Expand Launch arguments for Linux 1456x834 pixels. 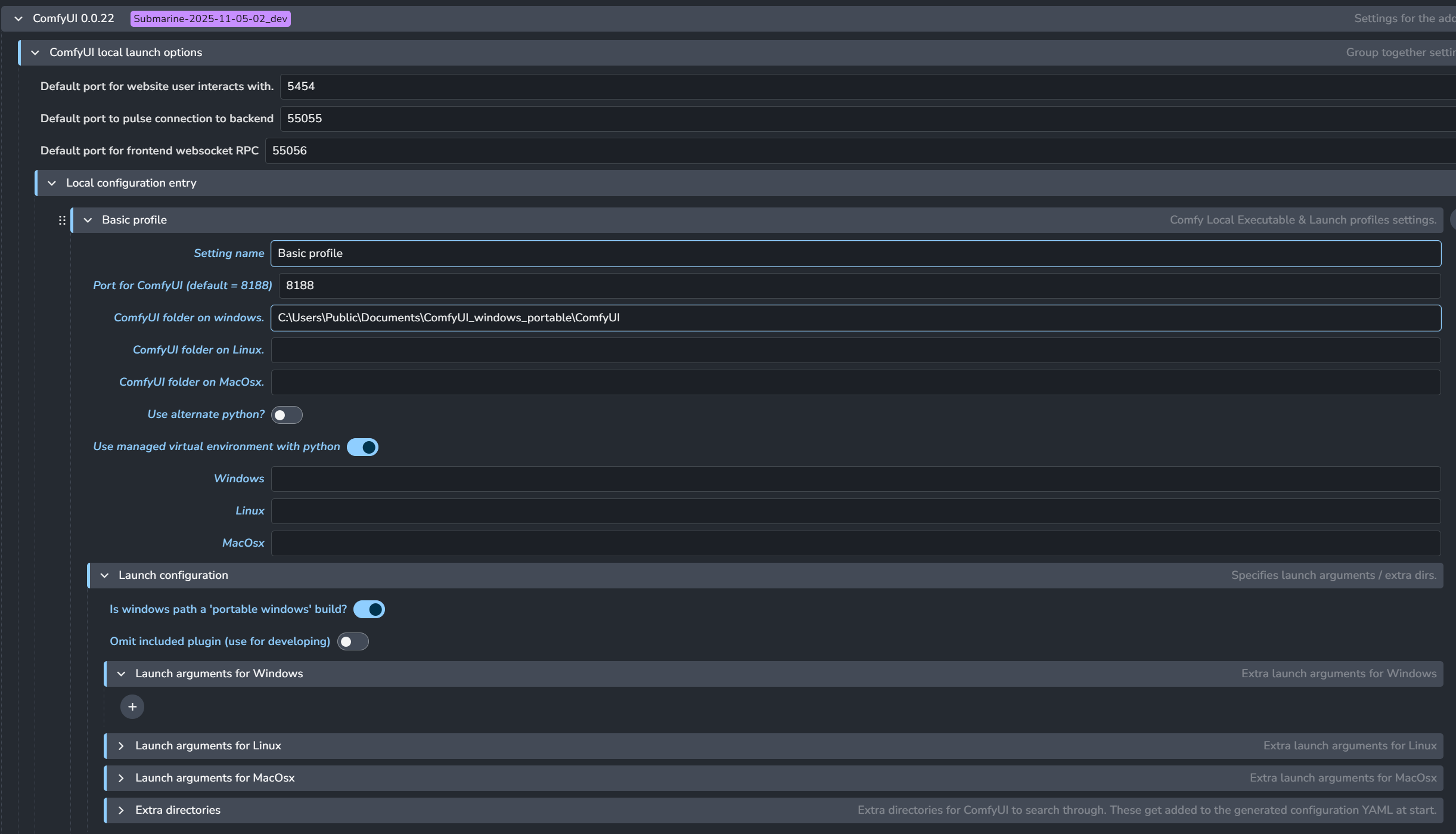click(x=121, y=746)
